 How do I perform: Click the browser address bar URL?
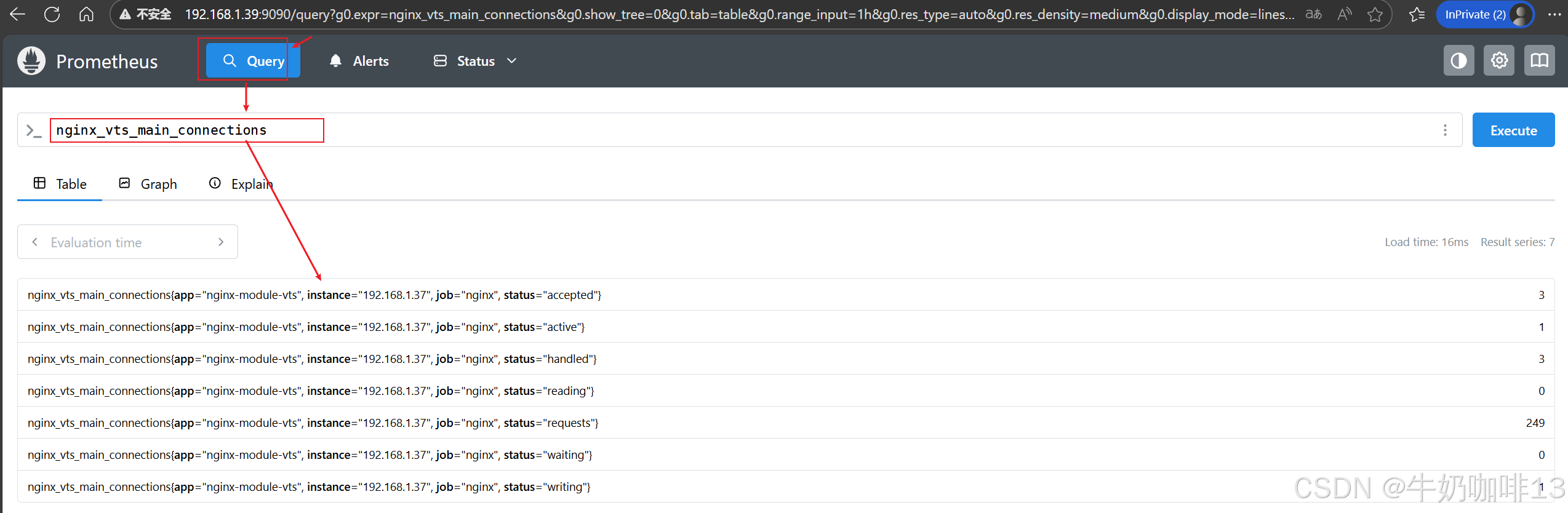[x=740, y=14]
